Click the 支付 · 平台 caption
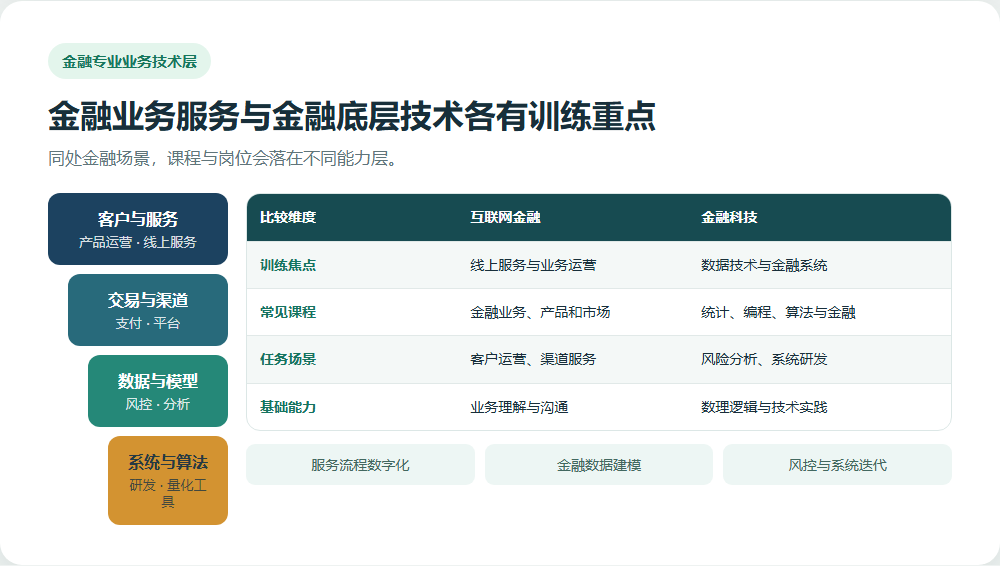The image size is (1000, 566). pos(148,324)
